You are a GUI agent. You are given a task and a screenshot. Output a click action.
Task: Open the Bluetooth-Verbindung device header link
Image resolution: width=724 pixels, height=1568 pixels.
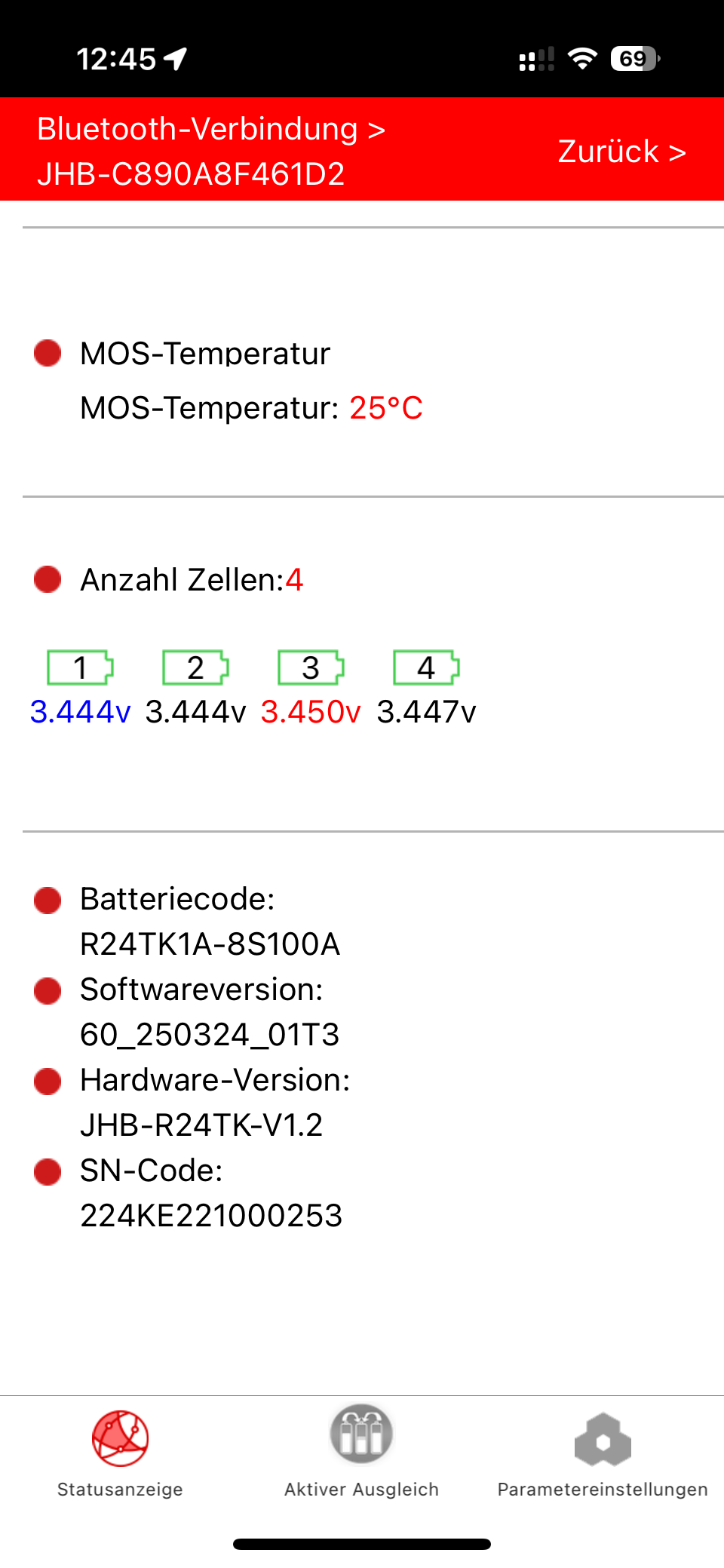click(211, 151)
